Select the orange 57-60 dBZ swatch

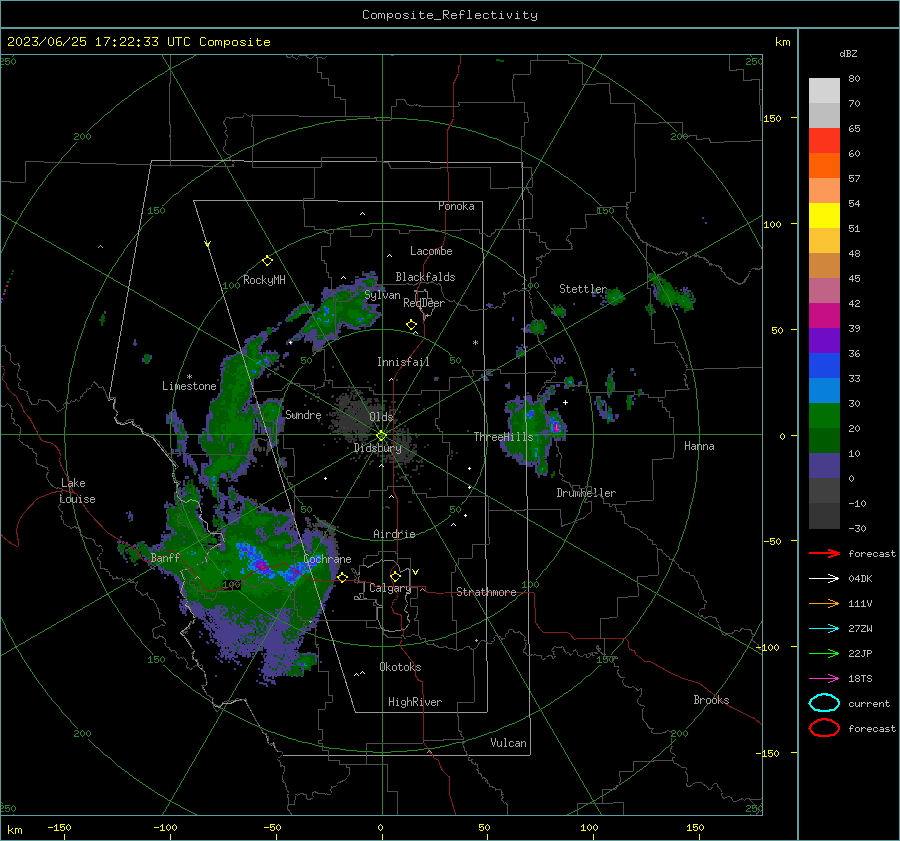click(824, 166)
